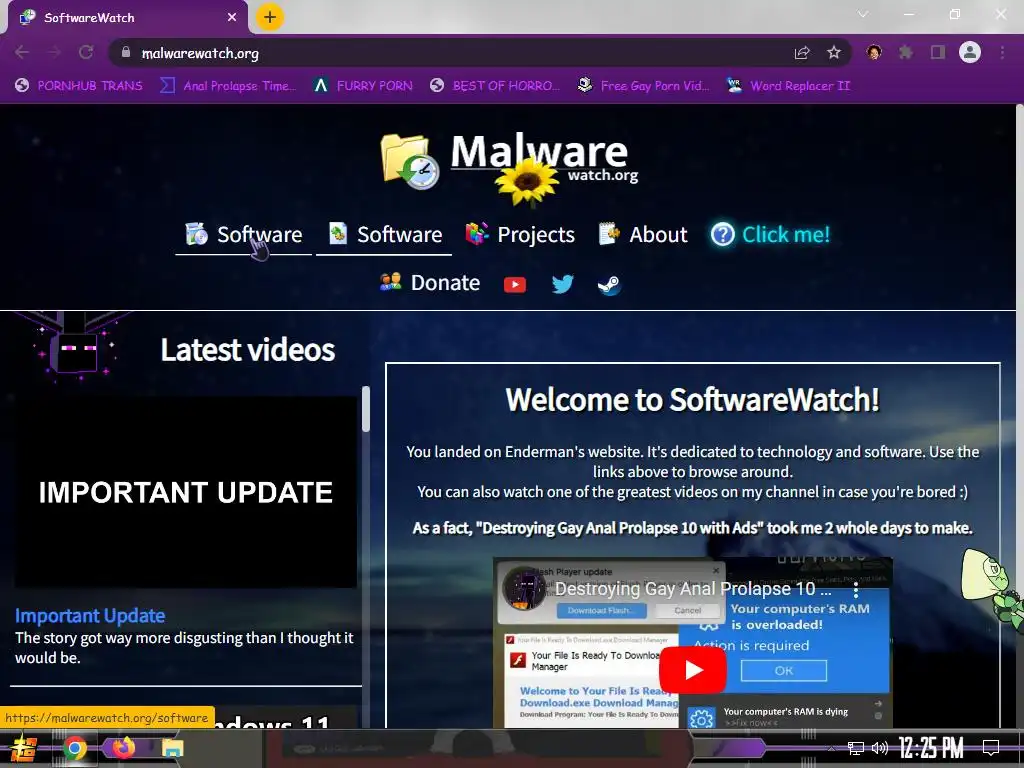Click the embedded video title text
1024x768 pixels.
(x=693, y=589)
